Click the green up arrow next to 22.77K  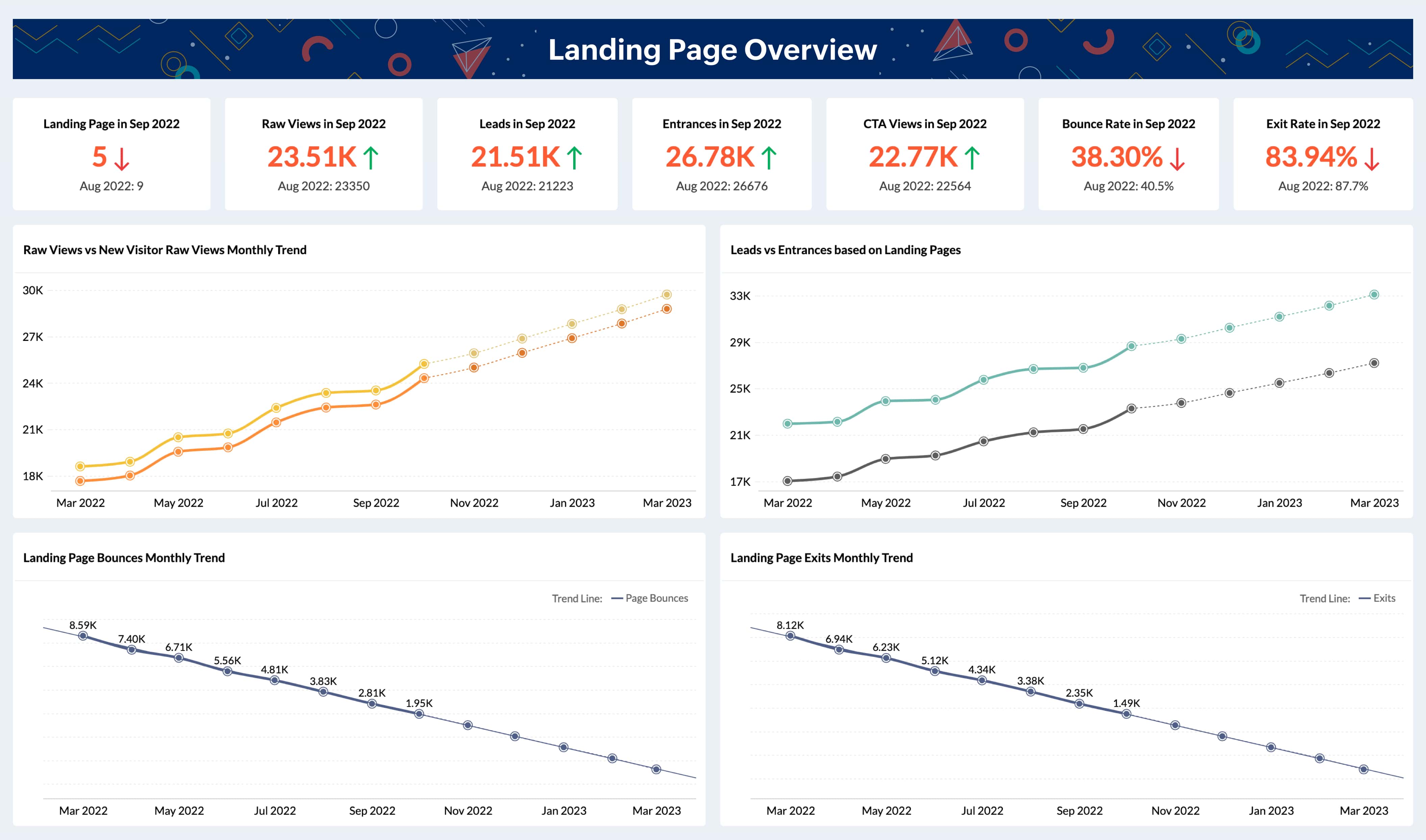point(972,158)
